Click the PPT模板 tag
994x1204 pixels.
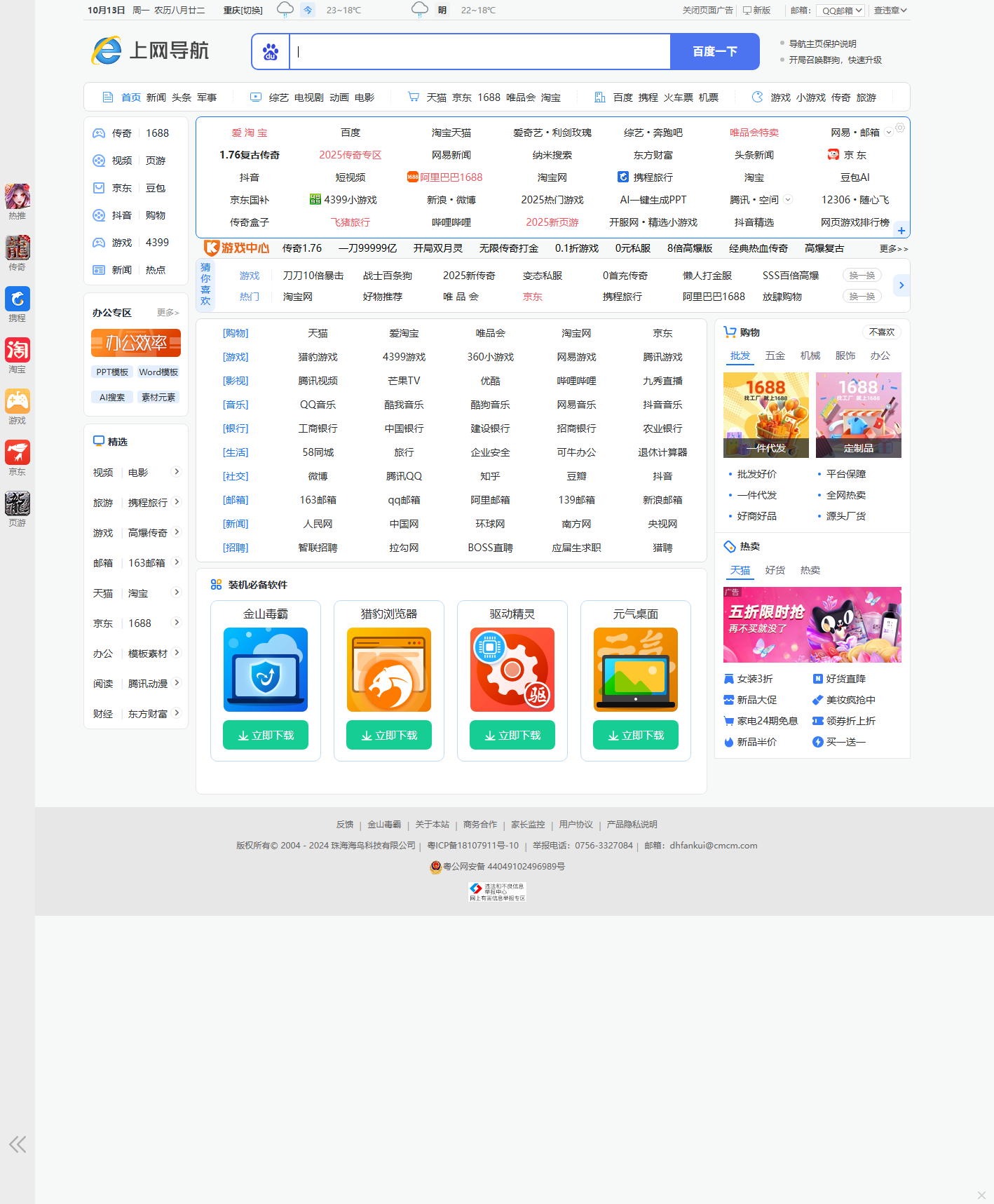pyautogui.click(x=112, y=372)
